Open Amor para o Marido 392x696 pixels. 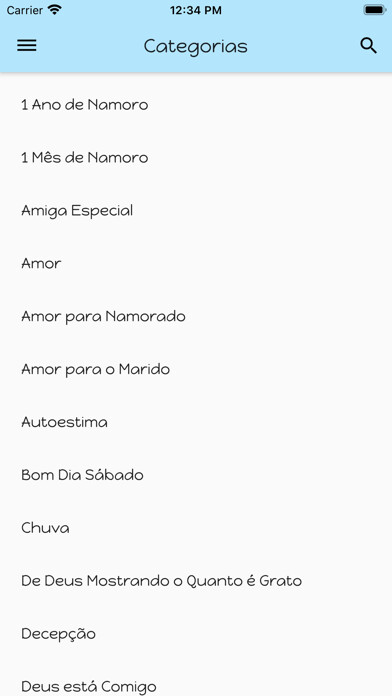[196, 369]
